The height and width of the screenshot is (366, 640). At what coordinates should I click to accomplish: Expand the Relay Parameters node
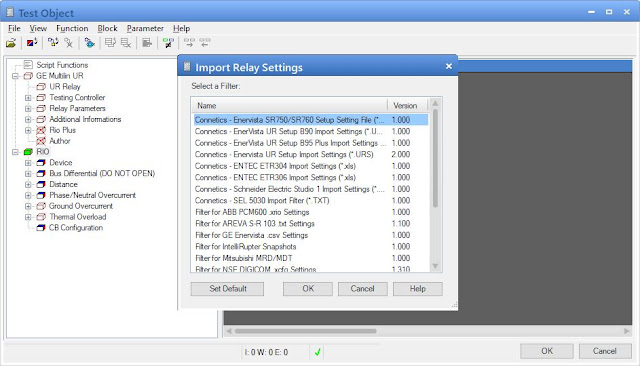[28, 109]
